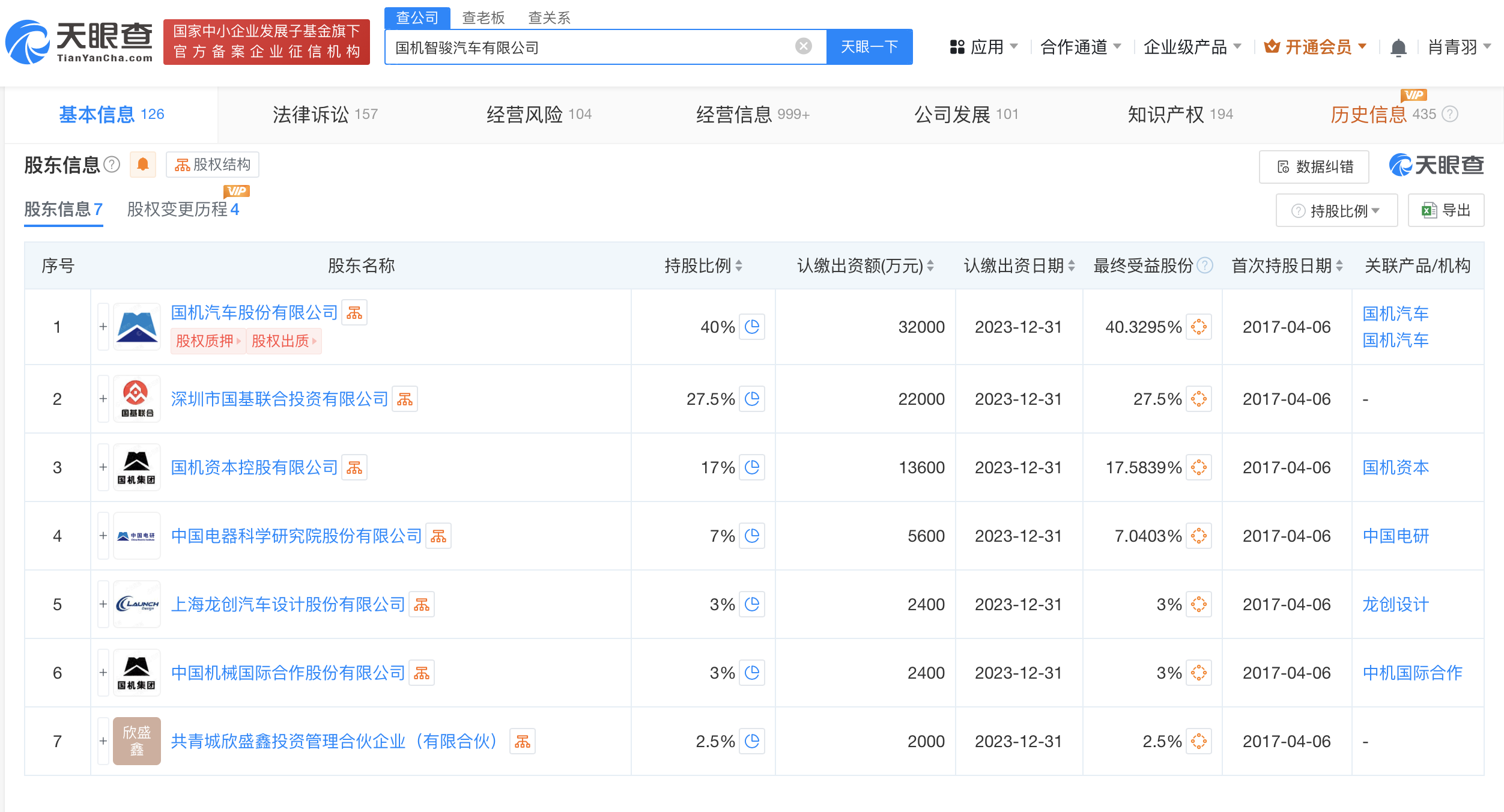Switch to 公司发展 tab
Image resolution: width=1504 pixels, height=812 pixels.
[x=966, y=114]
